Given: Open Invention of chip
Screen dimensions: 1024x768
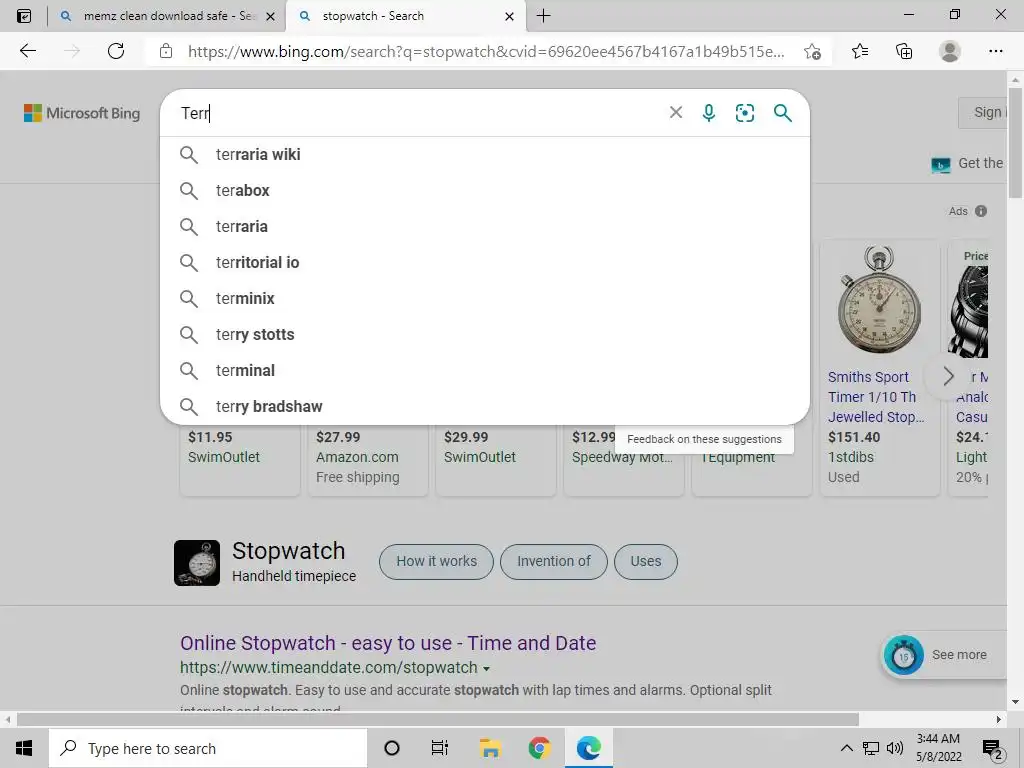Looking at the screenshot, I should tap(554, 561).
